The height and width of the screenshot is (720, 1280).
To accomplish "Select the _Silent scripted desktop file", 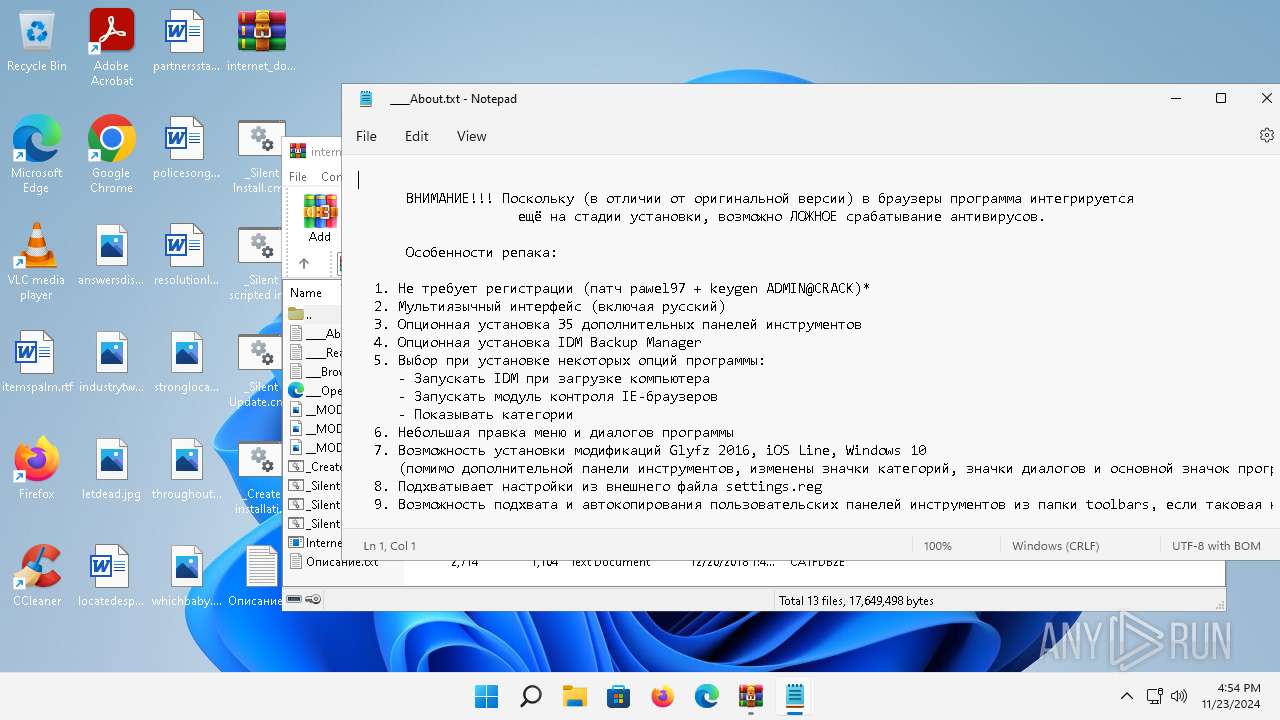I will 258,262.
